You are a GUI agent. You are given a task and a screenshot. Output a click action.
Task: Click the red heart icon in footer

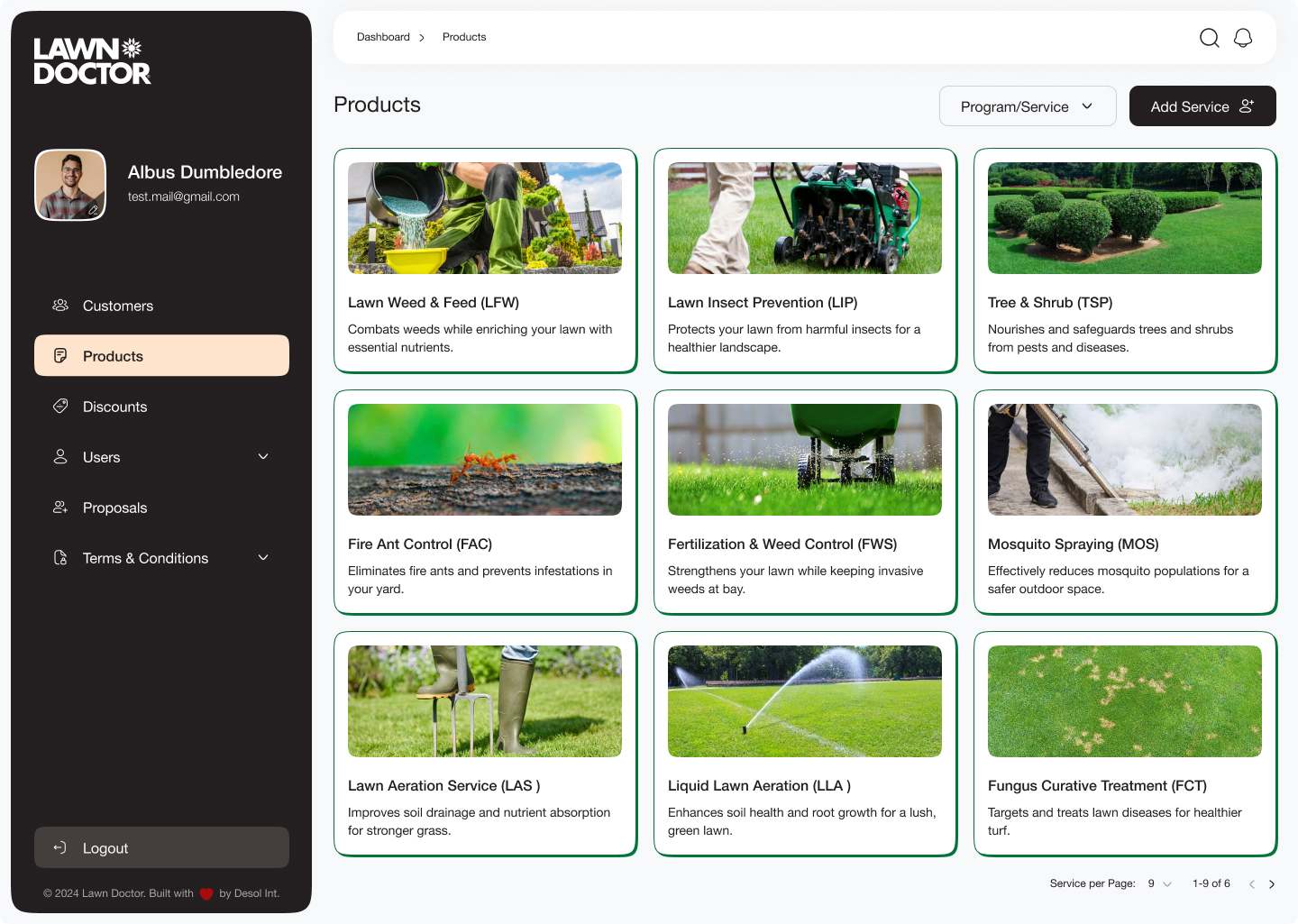tap(206, 894)
